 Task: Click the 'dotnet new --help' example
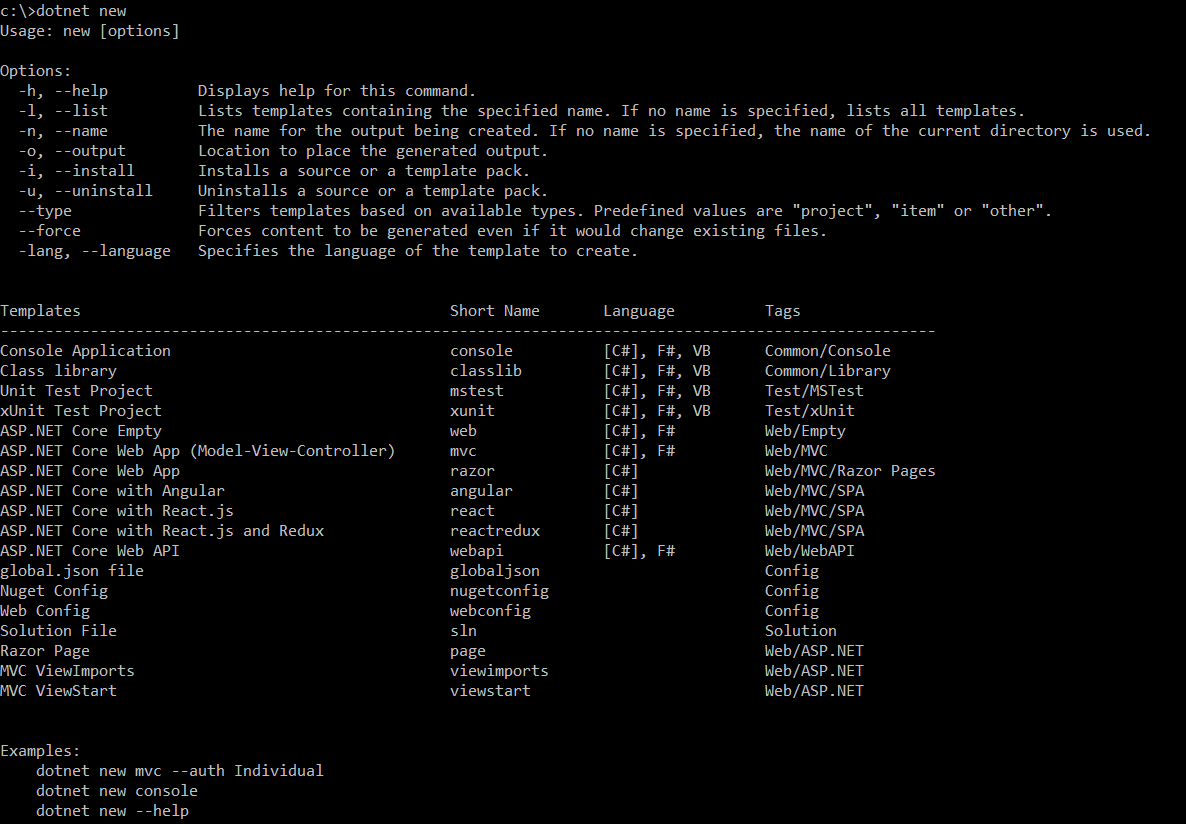(x=112, y=811)
